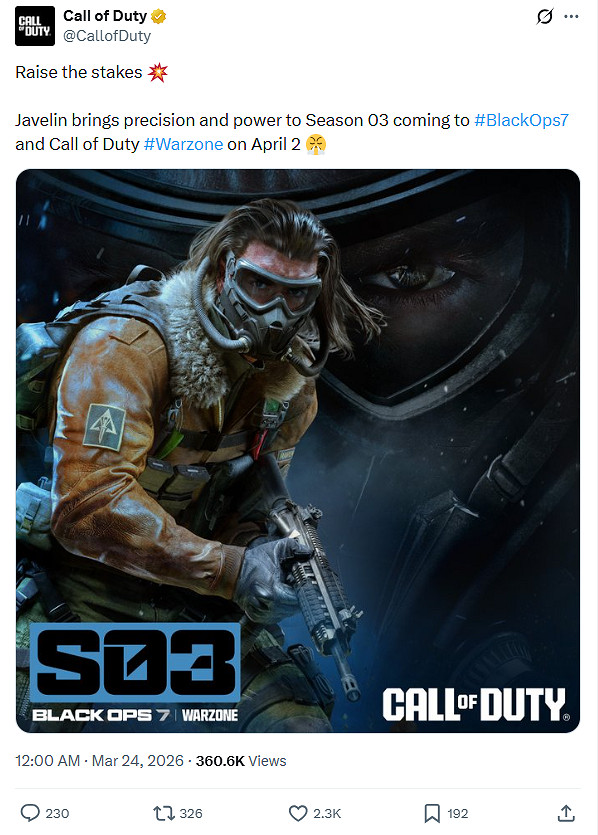The image size is (598, 835).
Task: Click the 192 bookmarks count
Action: [x=457, y=813]
